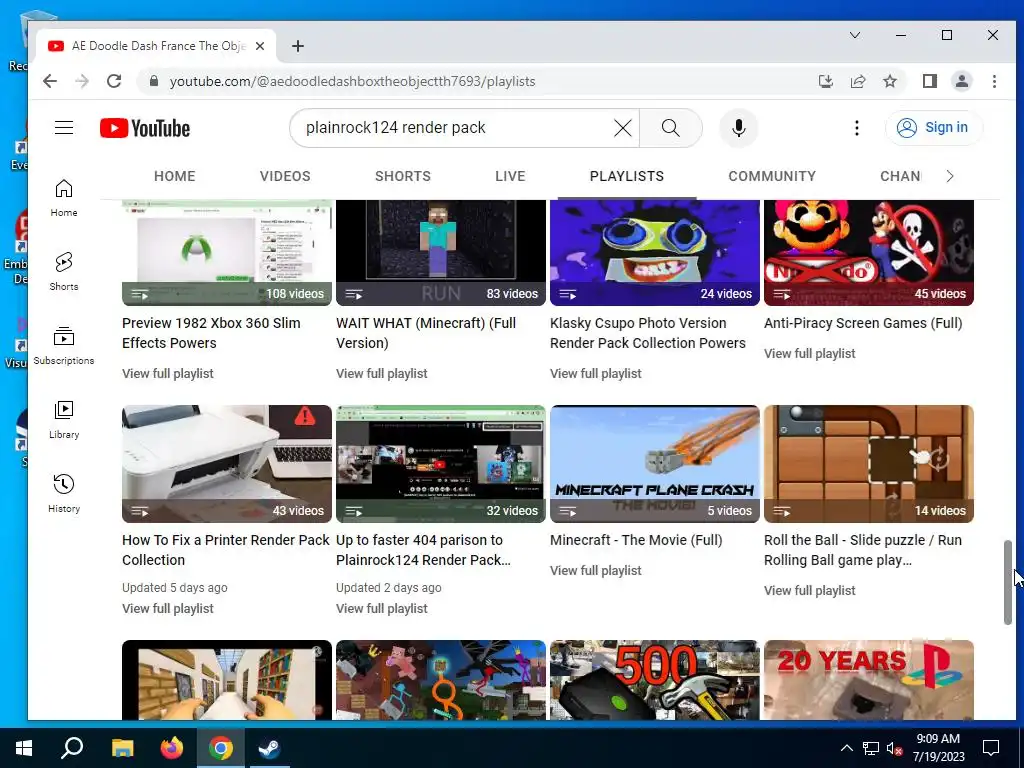The height and width of the screenshot is (768, 1024).
Task: View full playlist for Xbox 360 Slim Effects
Action: click(x=168, y=374)
